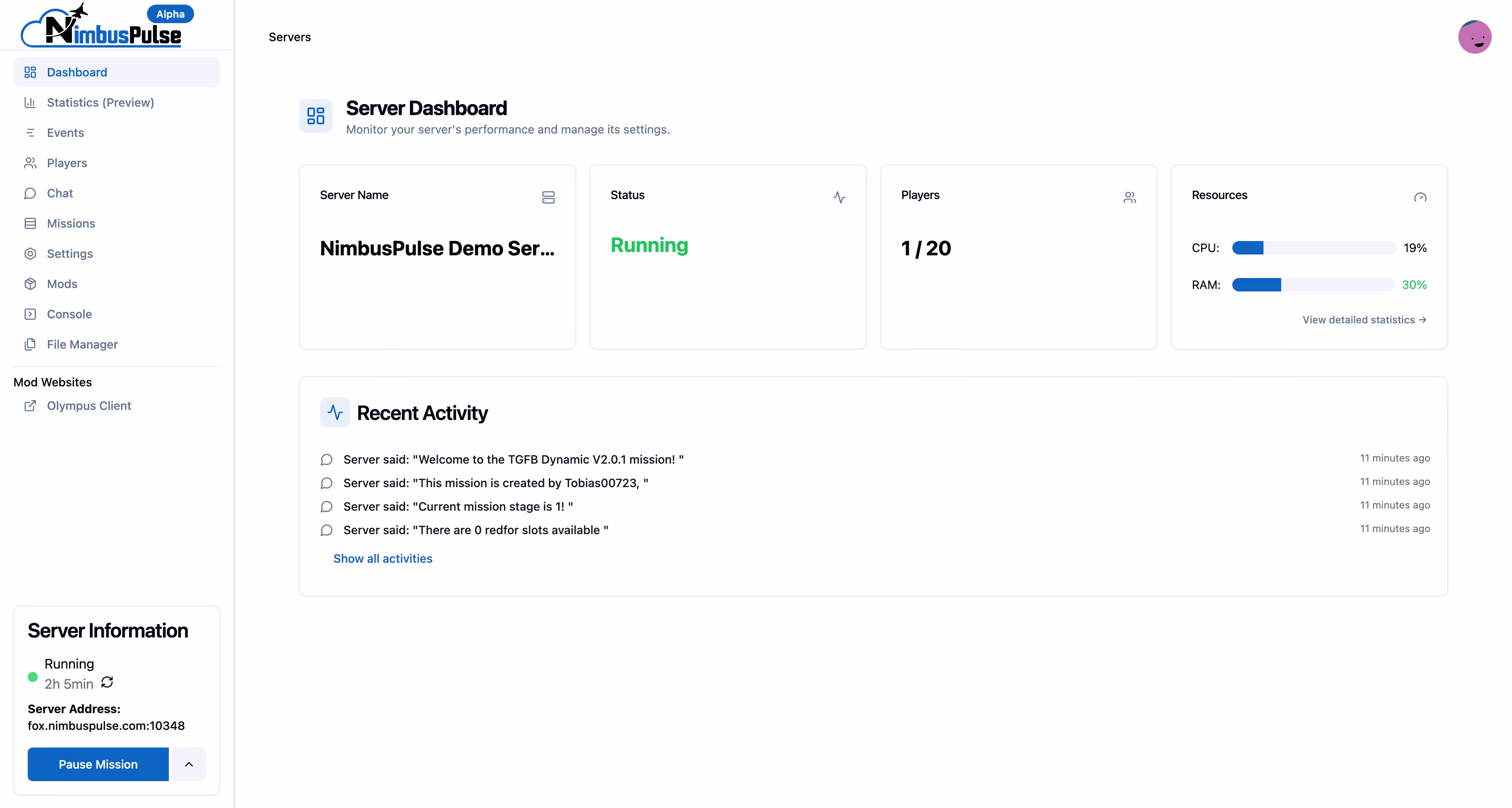Click the Pause Mission button
This screenshot has height=808, width=1512.
click(x=98, y=764)
